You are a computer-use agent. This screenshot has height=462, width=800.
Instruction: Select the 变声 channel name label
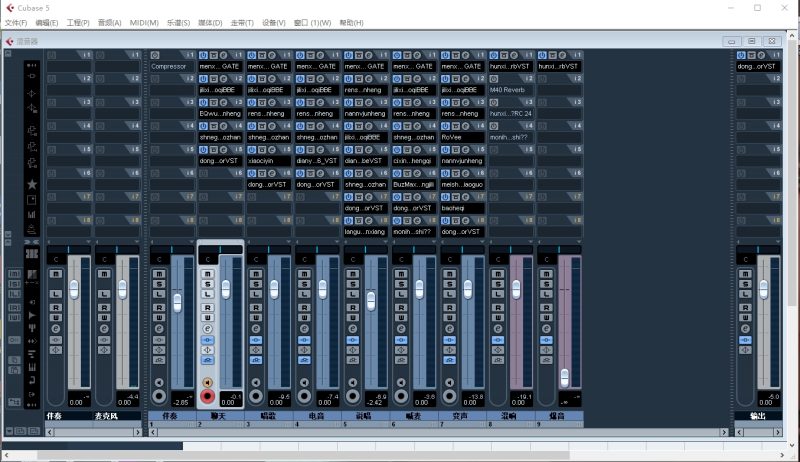pos(460,416)
